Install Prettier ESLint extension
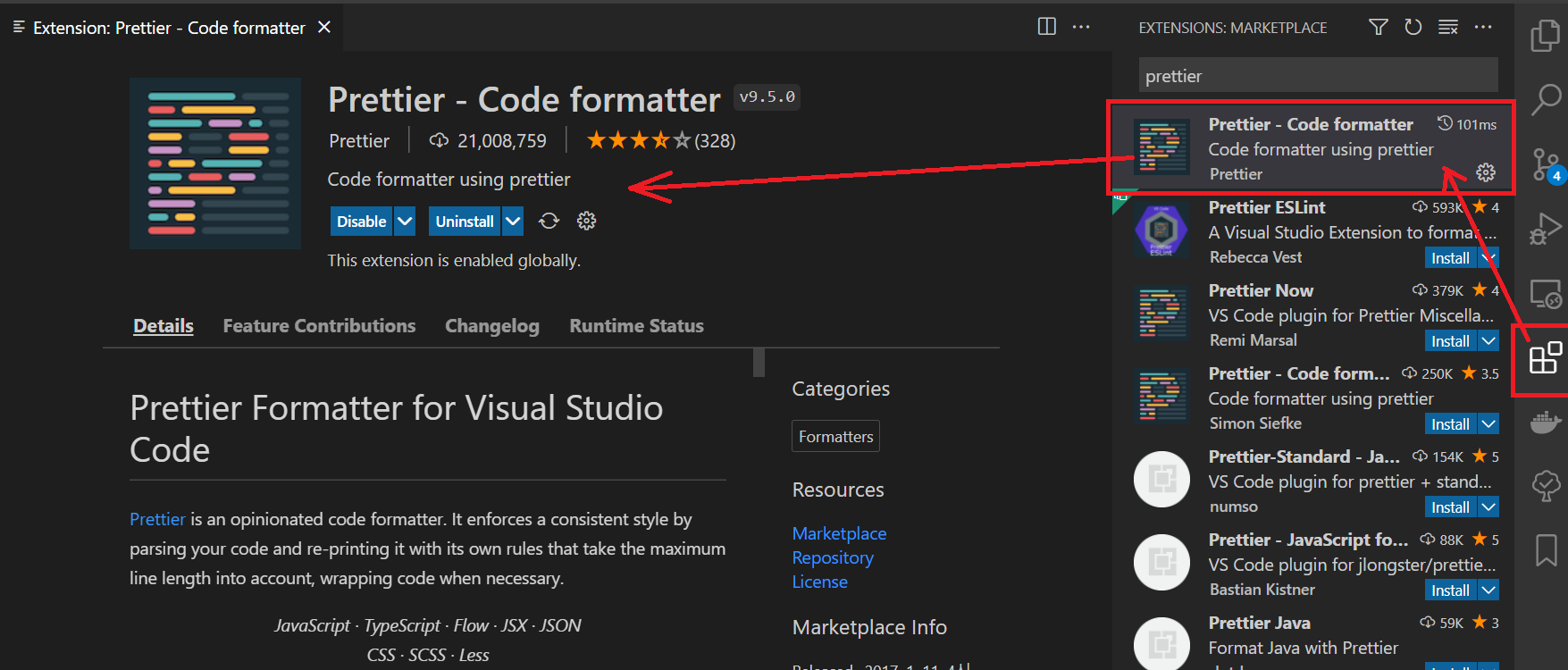The image size is (1568, 670). [x=1451, y=258]
